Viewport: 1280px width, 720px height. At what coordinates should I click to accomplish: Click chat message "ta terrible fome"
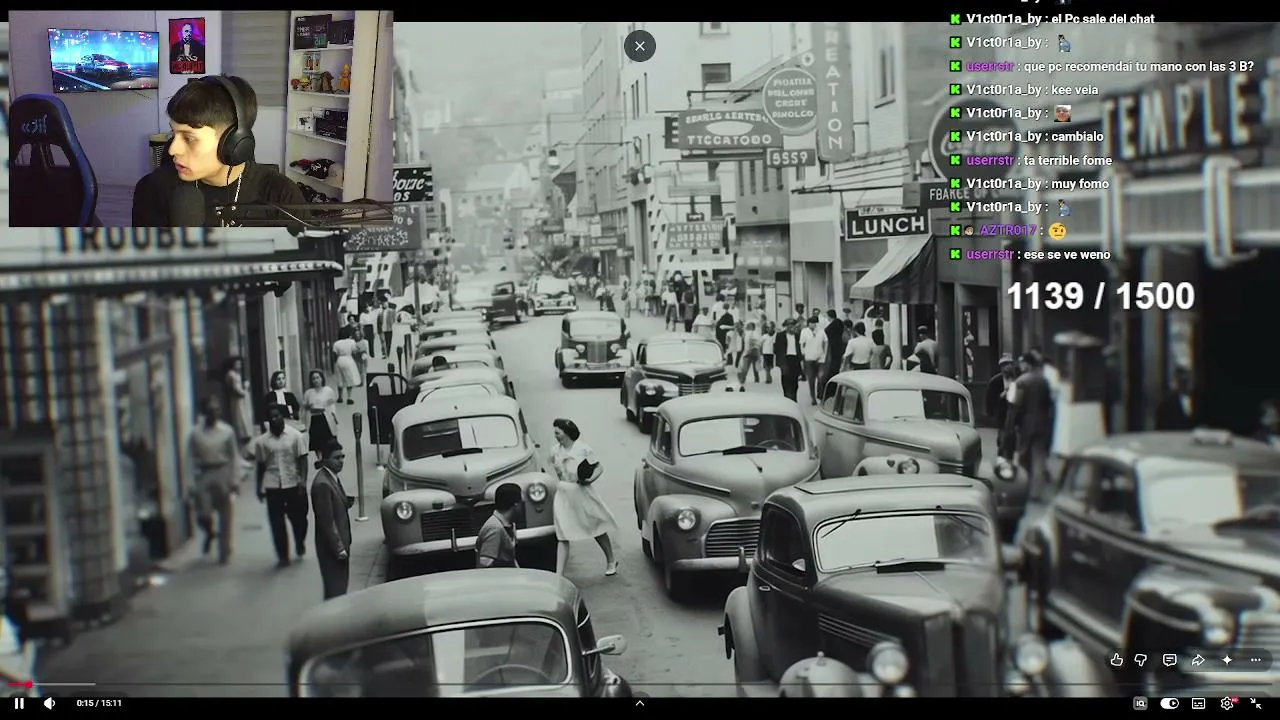(1068, 160)
